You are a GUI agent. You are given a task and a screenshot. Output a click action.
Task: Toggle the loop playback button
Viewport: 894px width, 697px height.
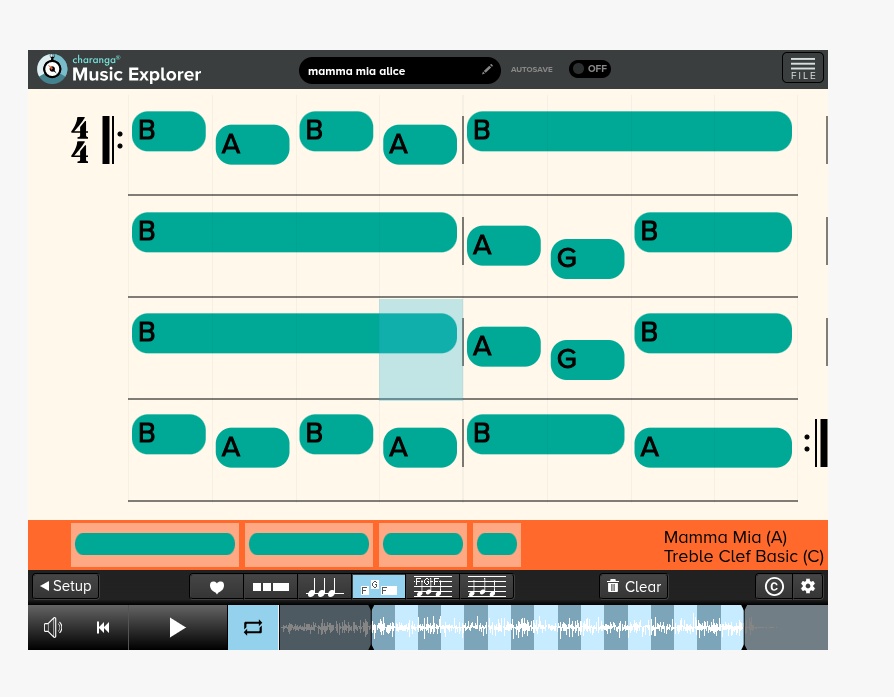tap(253, 628)
